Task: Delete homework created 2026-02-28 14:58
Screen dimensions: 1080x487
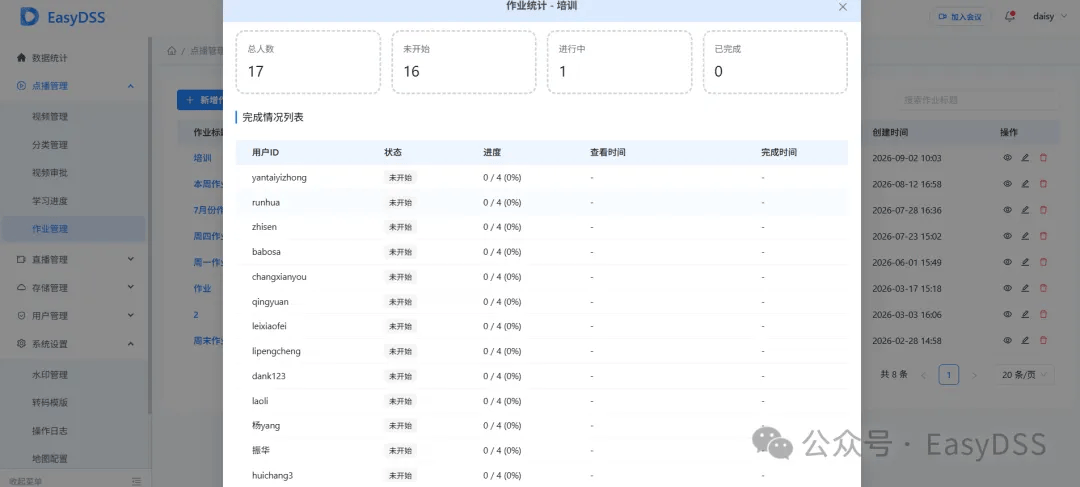Action: point(1043,340)
